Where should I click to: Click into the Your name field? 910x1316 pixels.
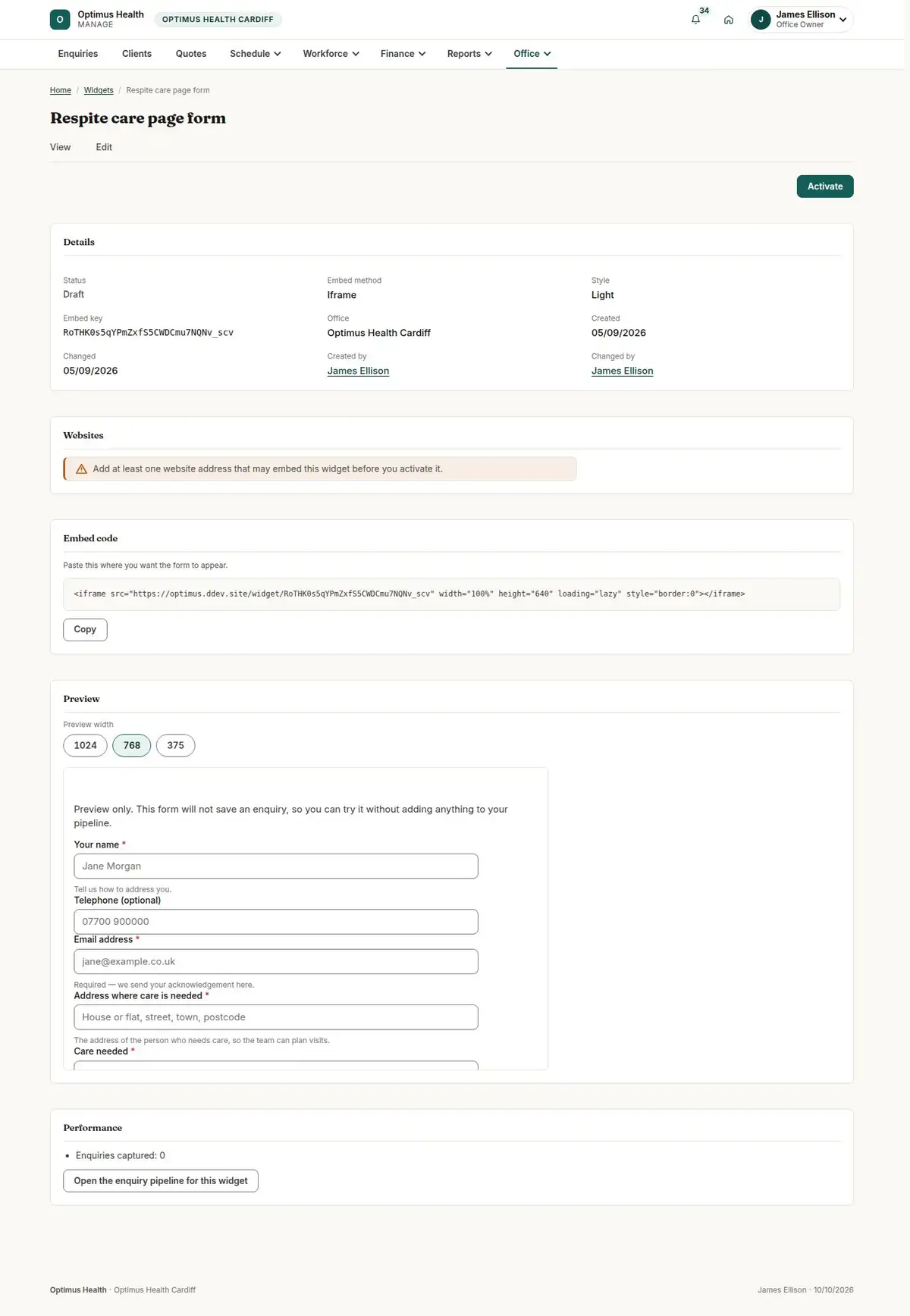(x=276, y=866)
